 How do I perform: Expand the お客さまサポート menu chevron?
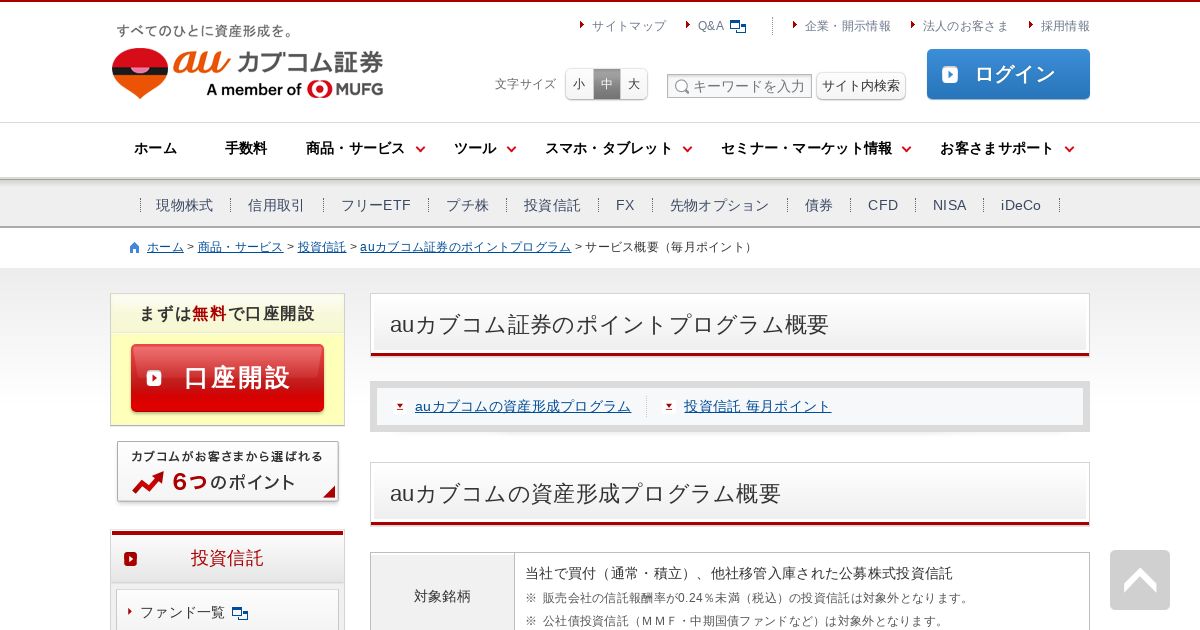1069,149
